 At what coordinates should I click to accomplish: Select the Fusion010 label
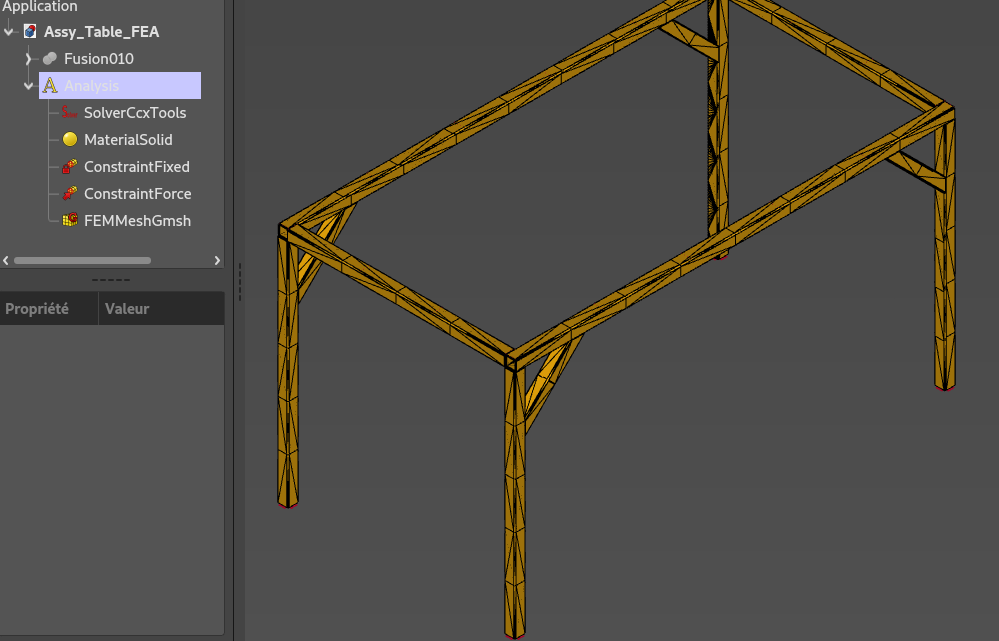tap(99, 59)
